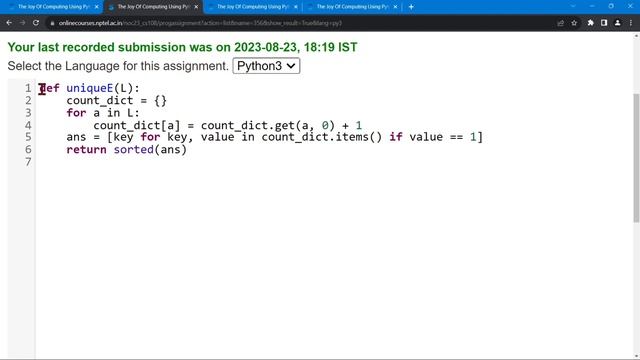The height and width of the screenshot is (360, 640).
Task: Click 'Select the Language' label text
Action: [x=118, y=66]
